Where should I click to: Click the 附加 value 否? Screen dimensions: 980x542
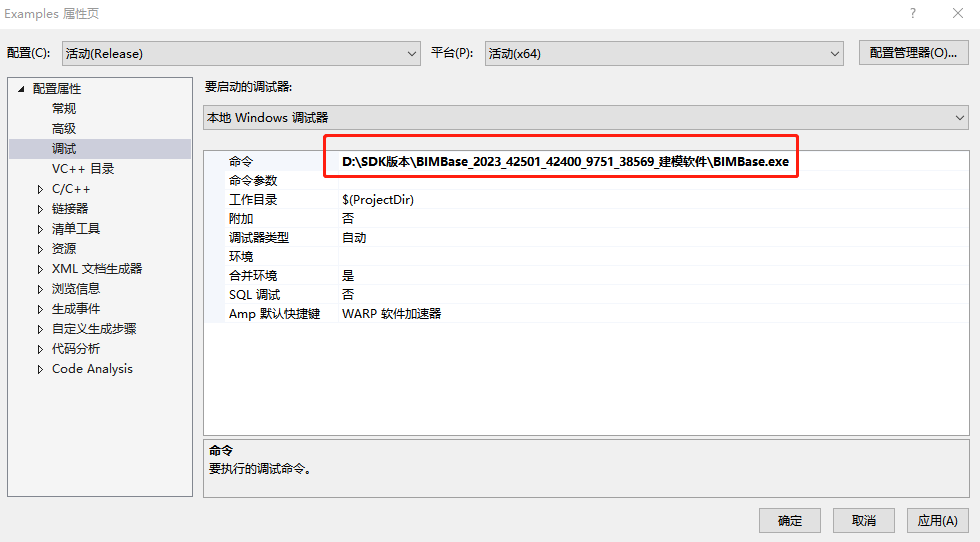click(348, 218)
